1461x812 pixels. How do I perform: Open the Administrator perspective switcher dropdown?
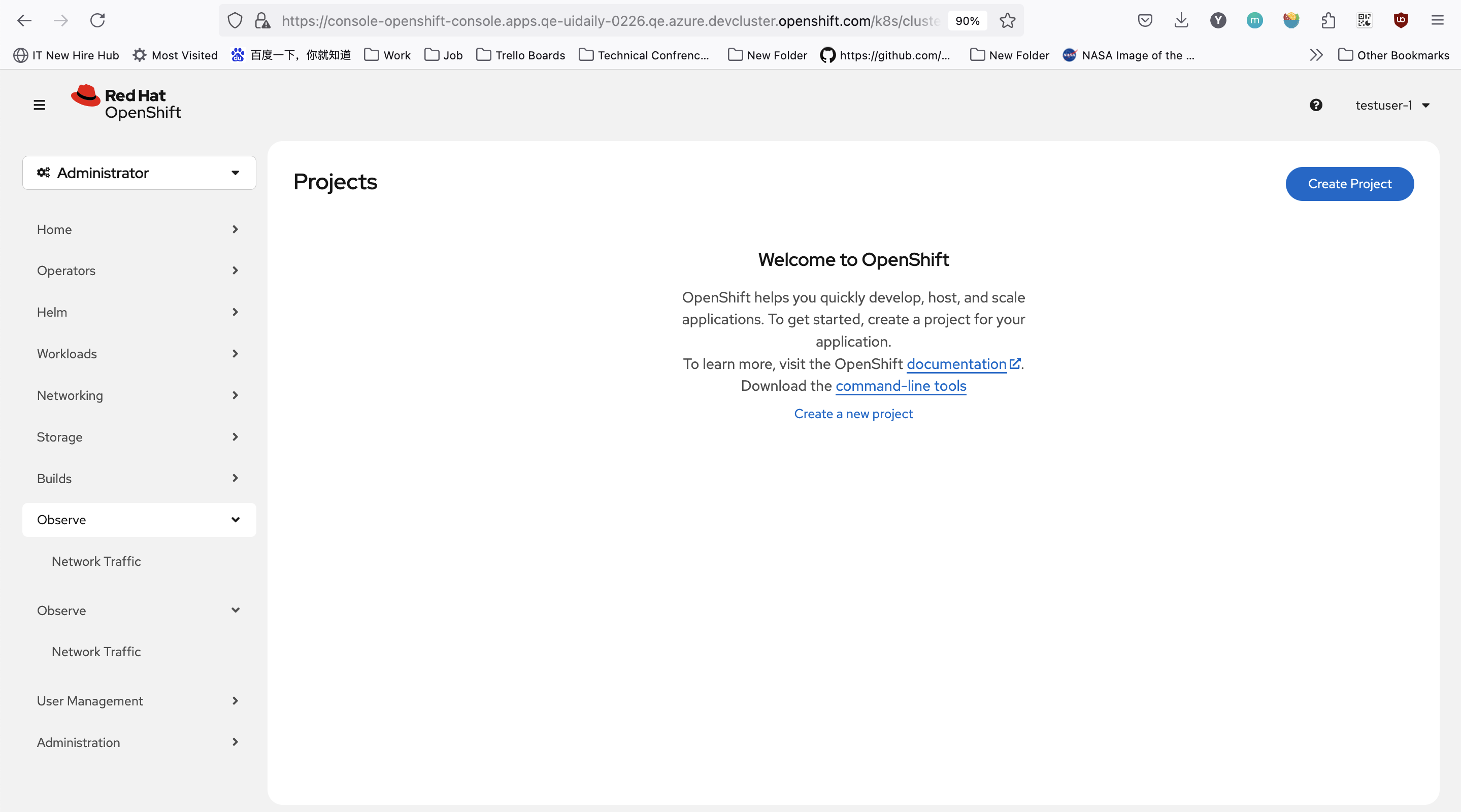(x=139, y=173)
